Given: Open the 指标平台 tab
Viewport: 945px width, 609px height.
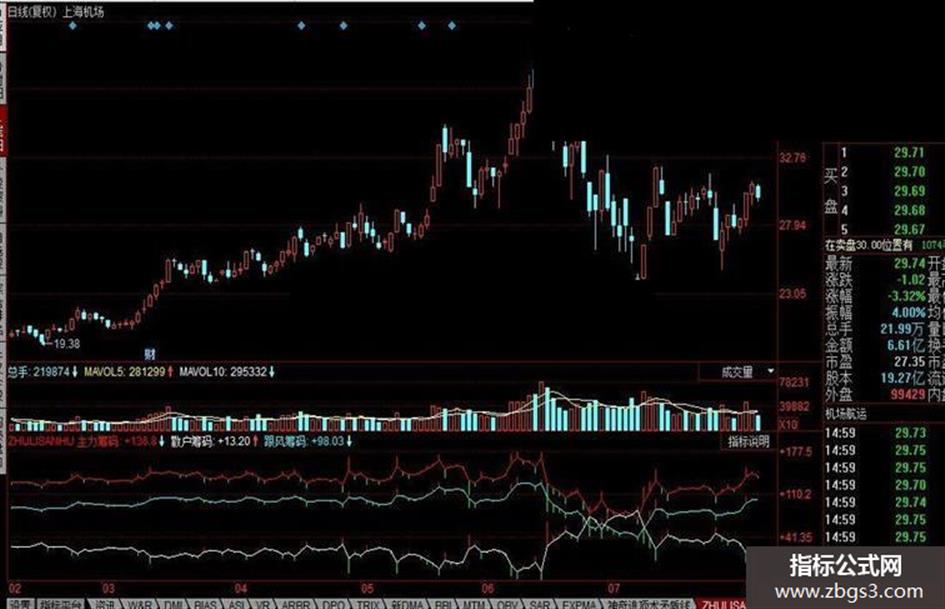Looking at the screenshot, I should (x=61, y=604).
